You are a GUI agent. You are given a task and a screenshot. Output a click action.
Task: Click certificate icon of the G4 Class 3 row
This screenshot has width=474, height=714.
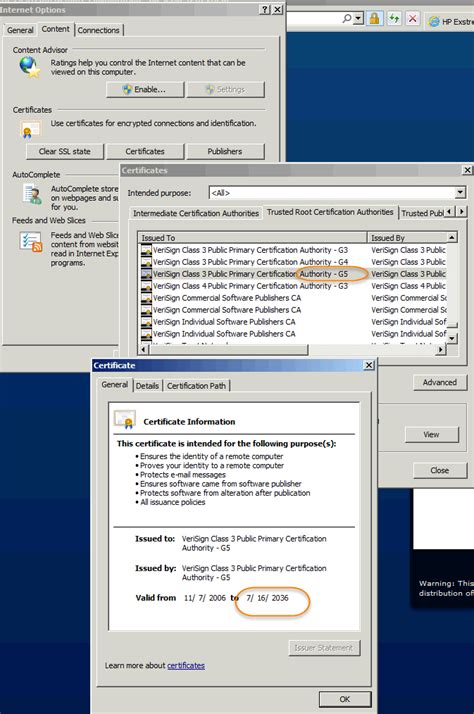point(146,262)
